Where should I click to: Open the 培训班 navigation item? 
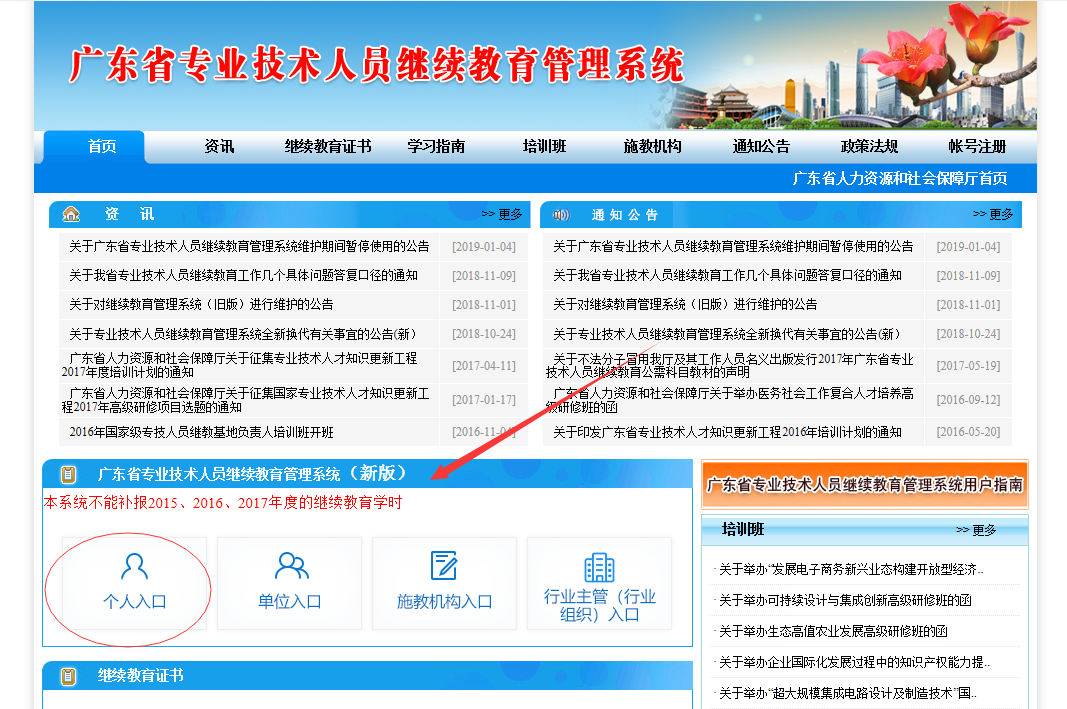click(x=544, y=146)
